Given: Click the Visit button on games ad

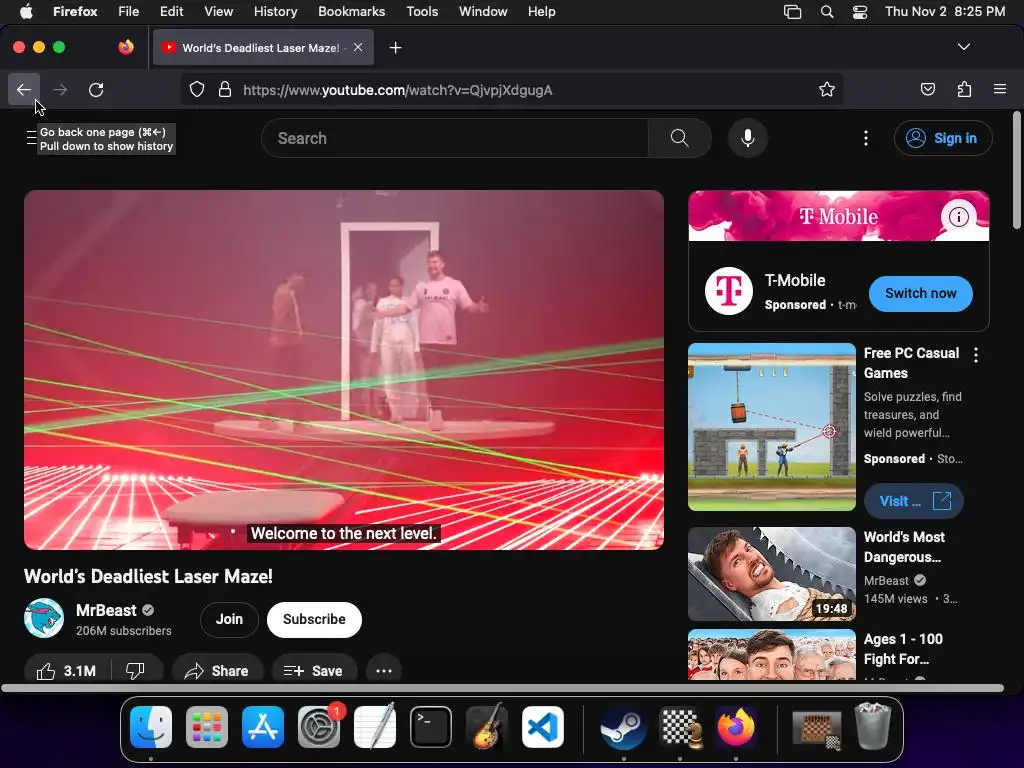Looking at the screenshot, I should [x=914, y=501].
